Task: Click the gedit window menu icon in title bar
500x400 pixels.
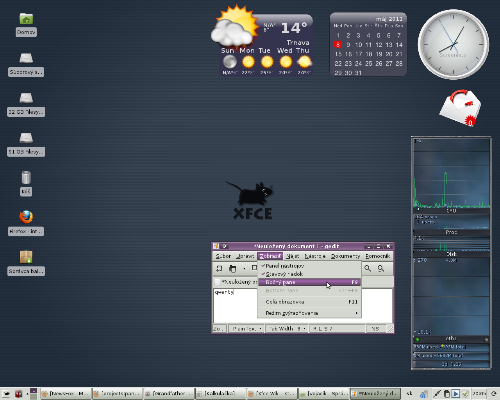Action: point(216,246)
